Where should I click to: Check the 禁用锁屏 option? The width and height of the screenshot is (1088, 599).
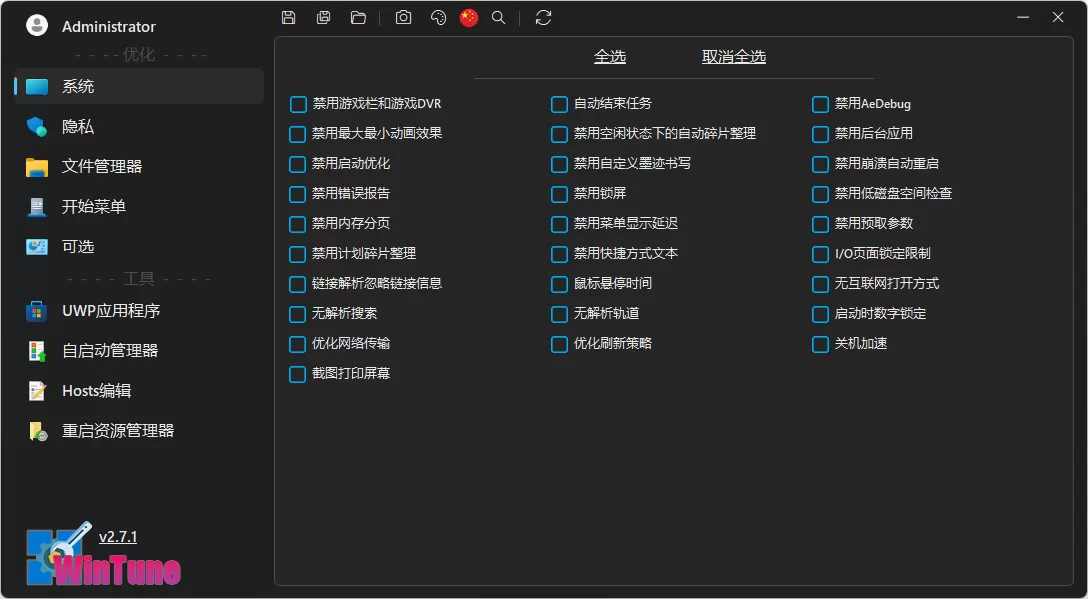click(558, 194)
